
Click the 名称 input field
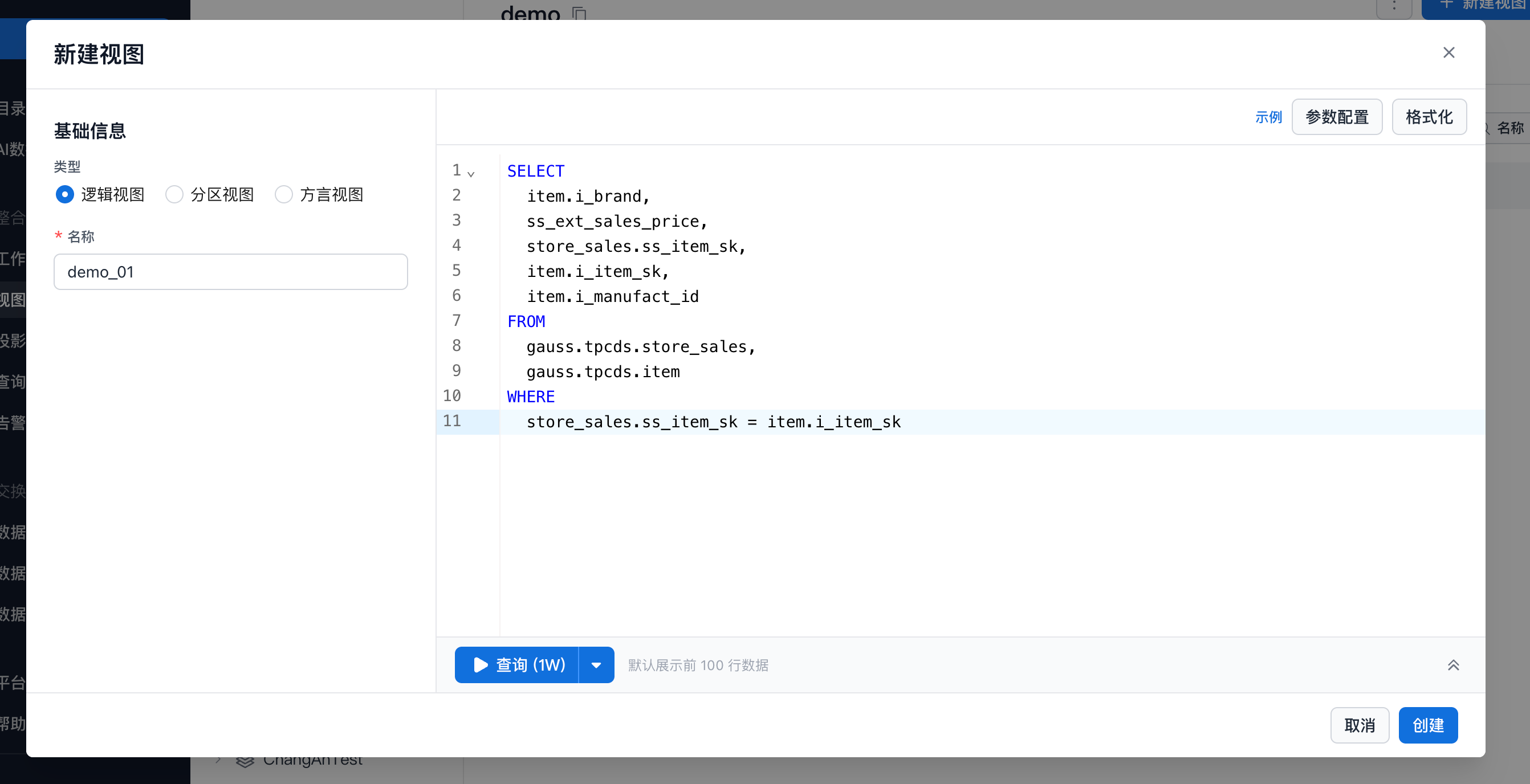coord(230,272)
